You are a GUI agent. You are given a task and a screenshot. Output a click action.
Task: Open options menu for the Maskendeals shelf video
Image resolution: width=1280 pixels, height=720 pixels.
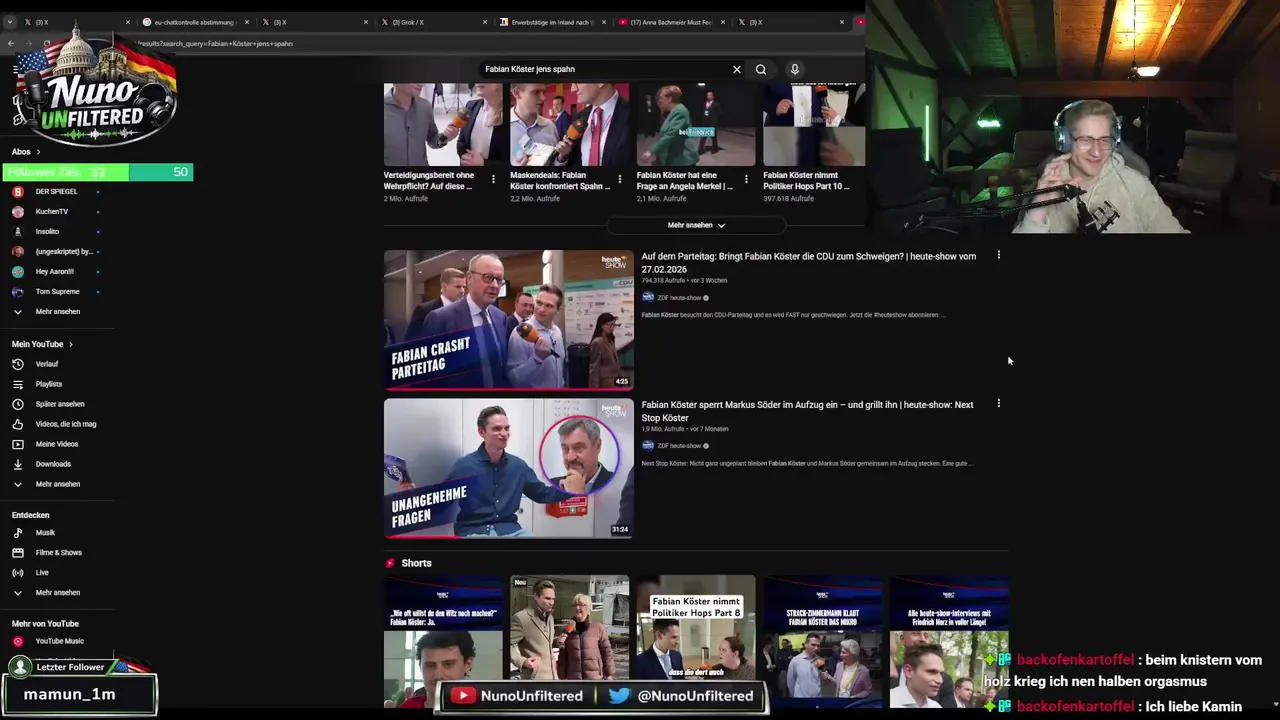(619, 179)
